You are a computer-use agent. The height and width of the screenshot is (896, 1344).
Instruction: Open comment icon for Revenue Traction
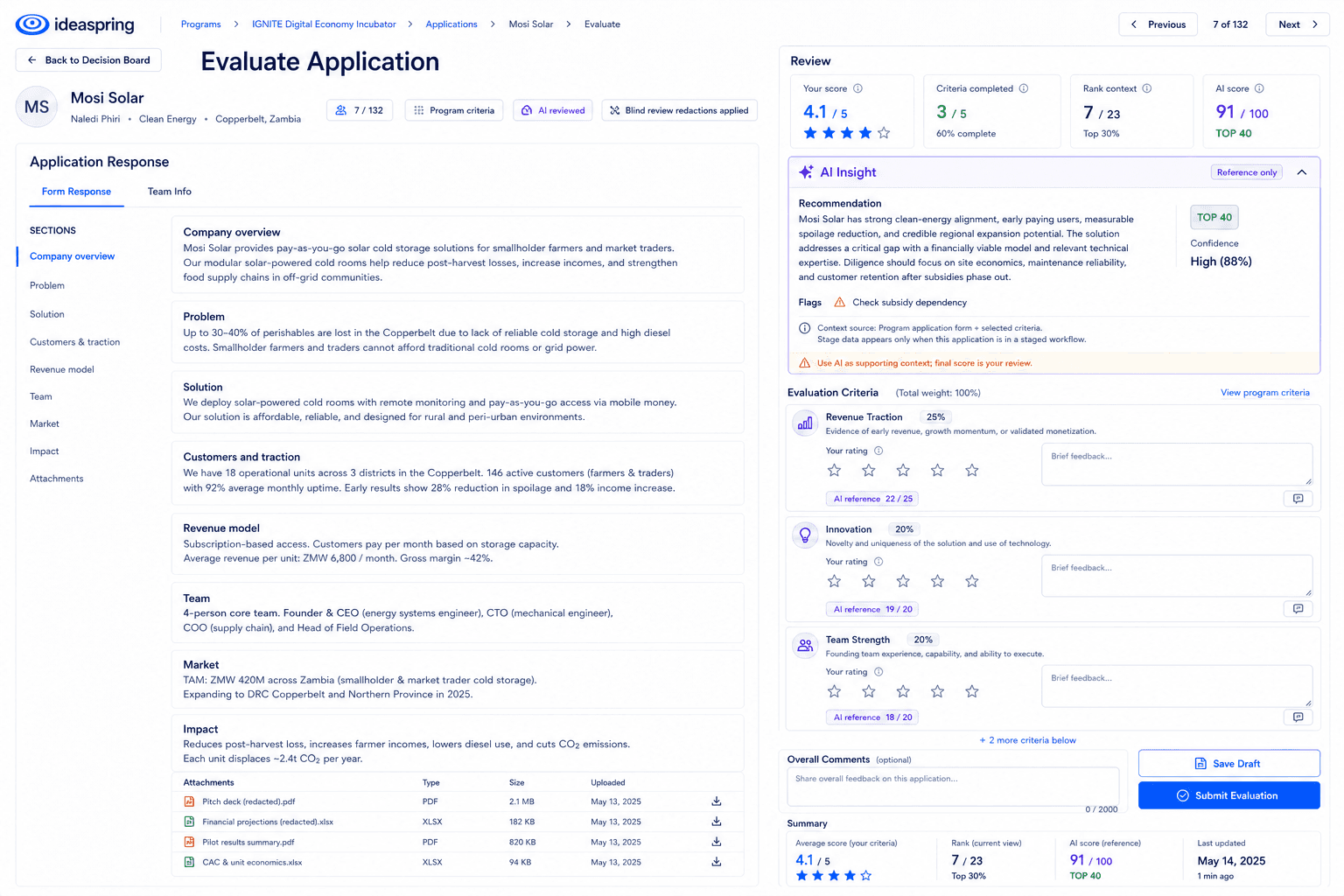[1298, 499]
